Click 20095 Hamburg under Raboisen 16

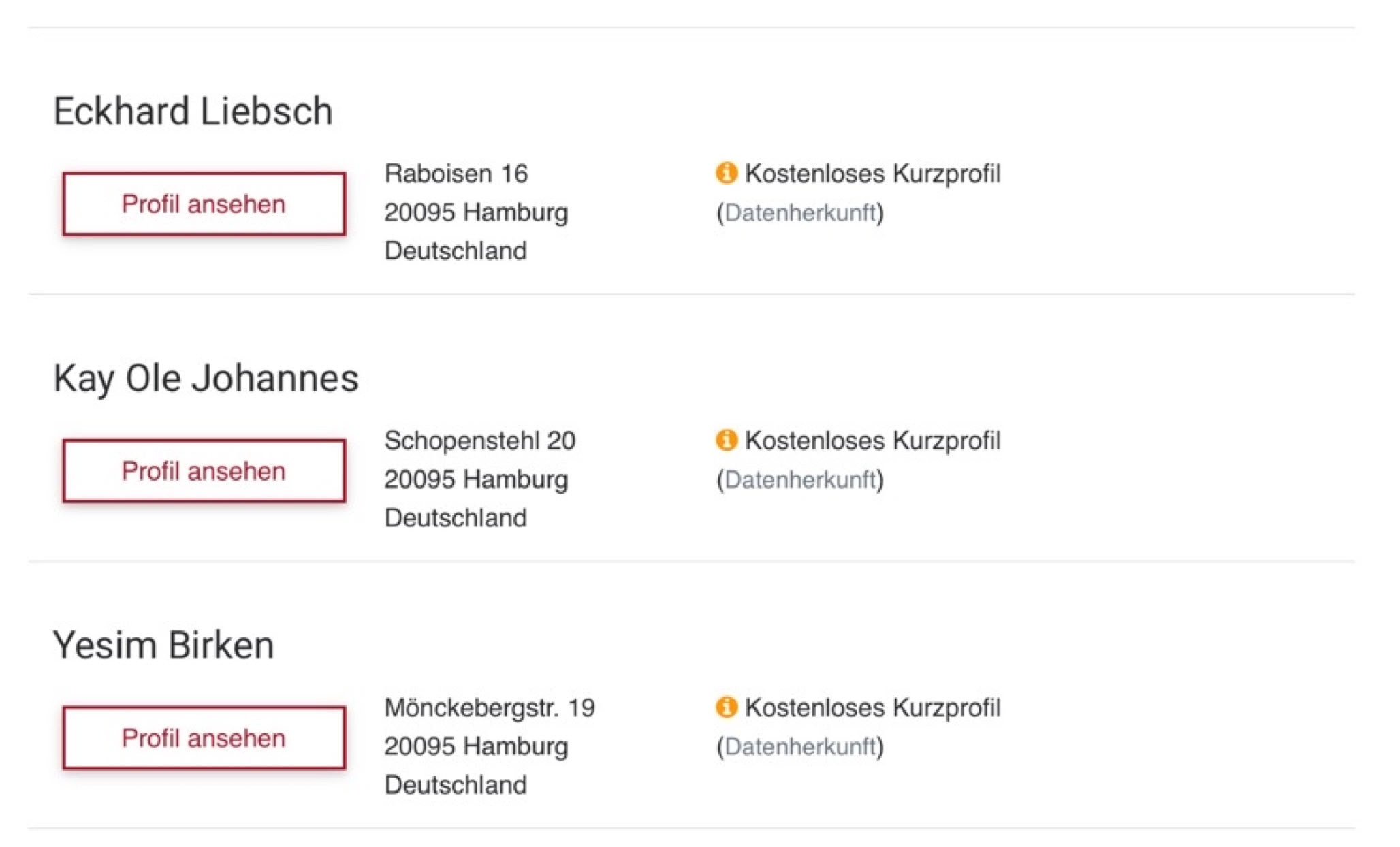tap(476, 212)
